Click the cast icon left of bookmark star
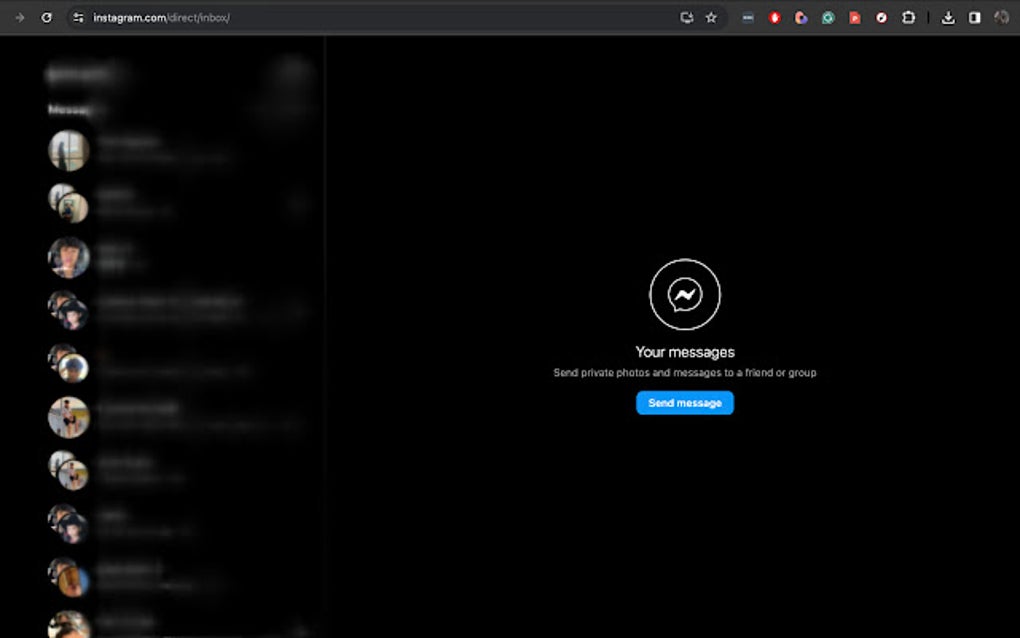Viewport: 1020px width, 638px height. click(x=684, y=17)
